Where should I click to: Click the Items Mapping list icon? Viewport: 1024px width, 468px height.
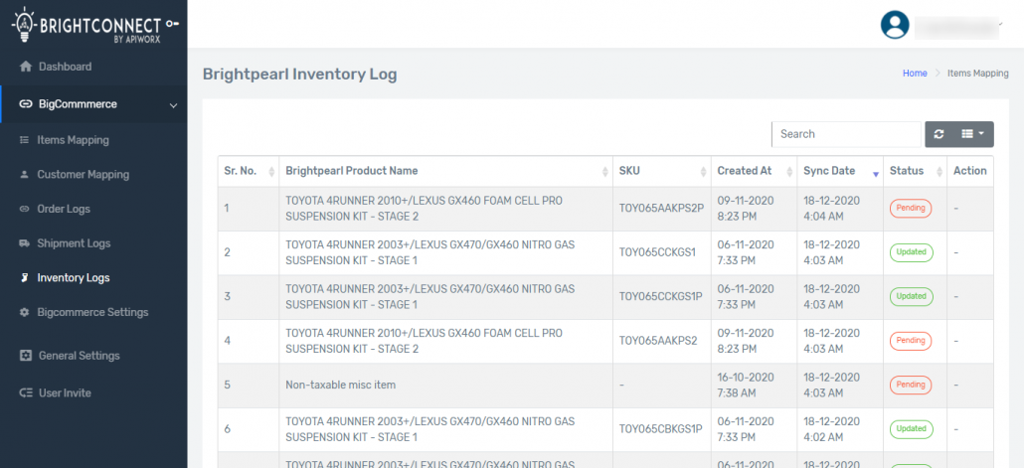click(x=24, y=140)
